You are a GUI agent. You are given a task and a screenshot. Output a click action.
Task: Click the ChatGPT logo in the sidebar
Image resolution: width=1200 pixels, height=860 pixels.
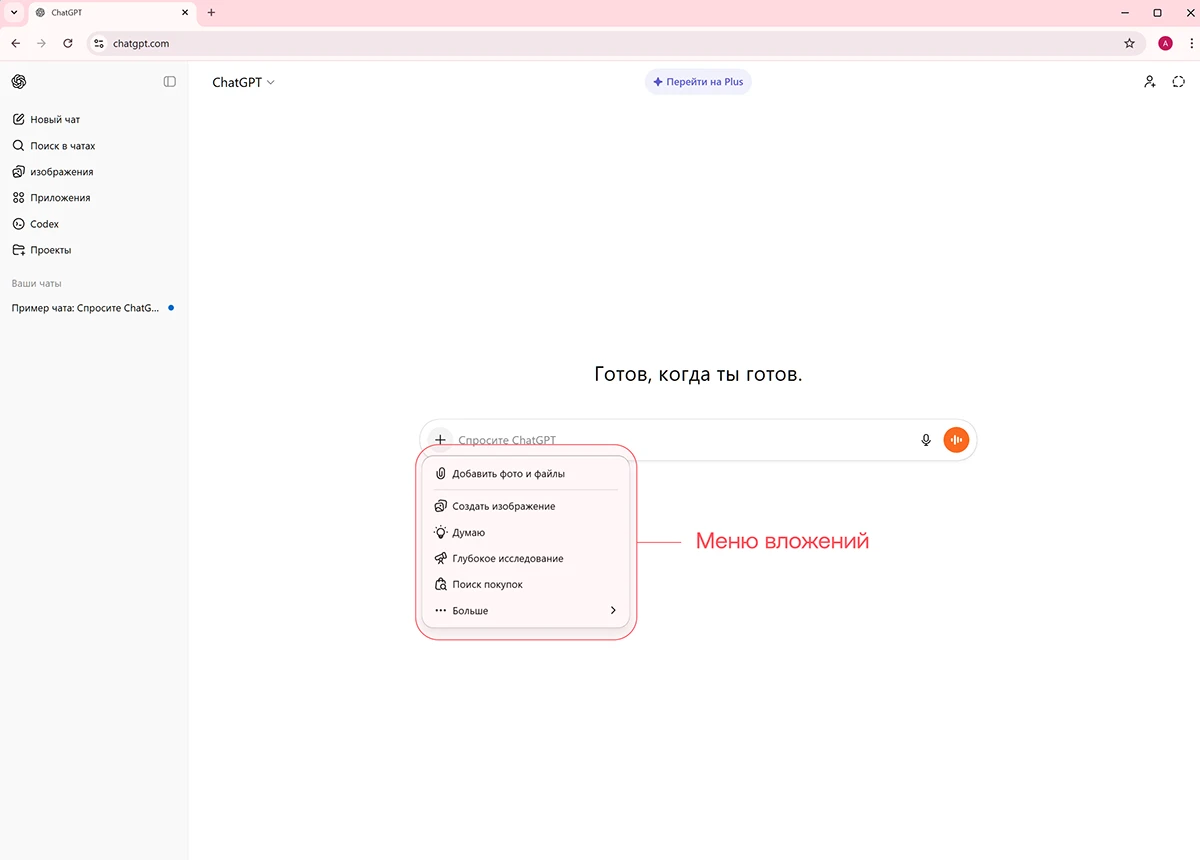19,82
